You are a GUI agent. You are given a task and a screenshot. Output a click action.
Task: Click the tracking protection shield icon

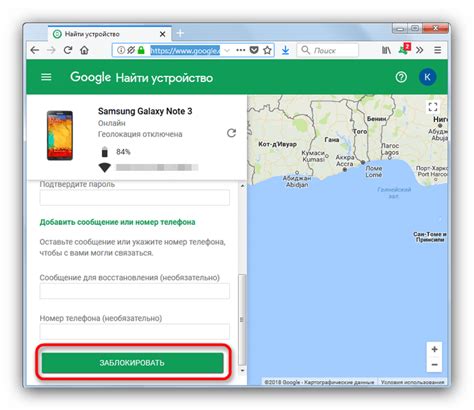coord(131,50)
